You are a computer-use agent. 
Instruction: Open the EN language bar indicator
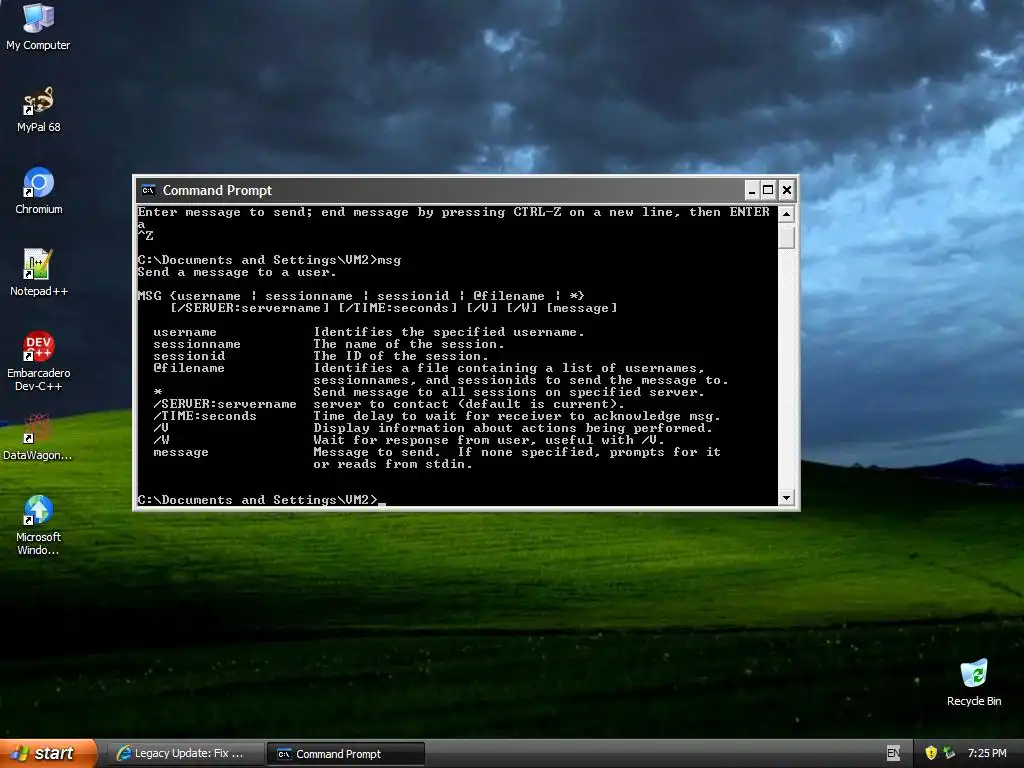tap(893, 754)
